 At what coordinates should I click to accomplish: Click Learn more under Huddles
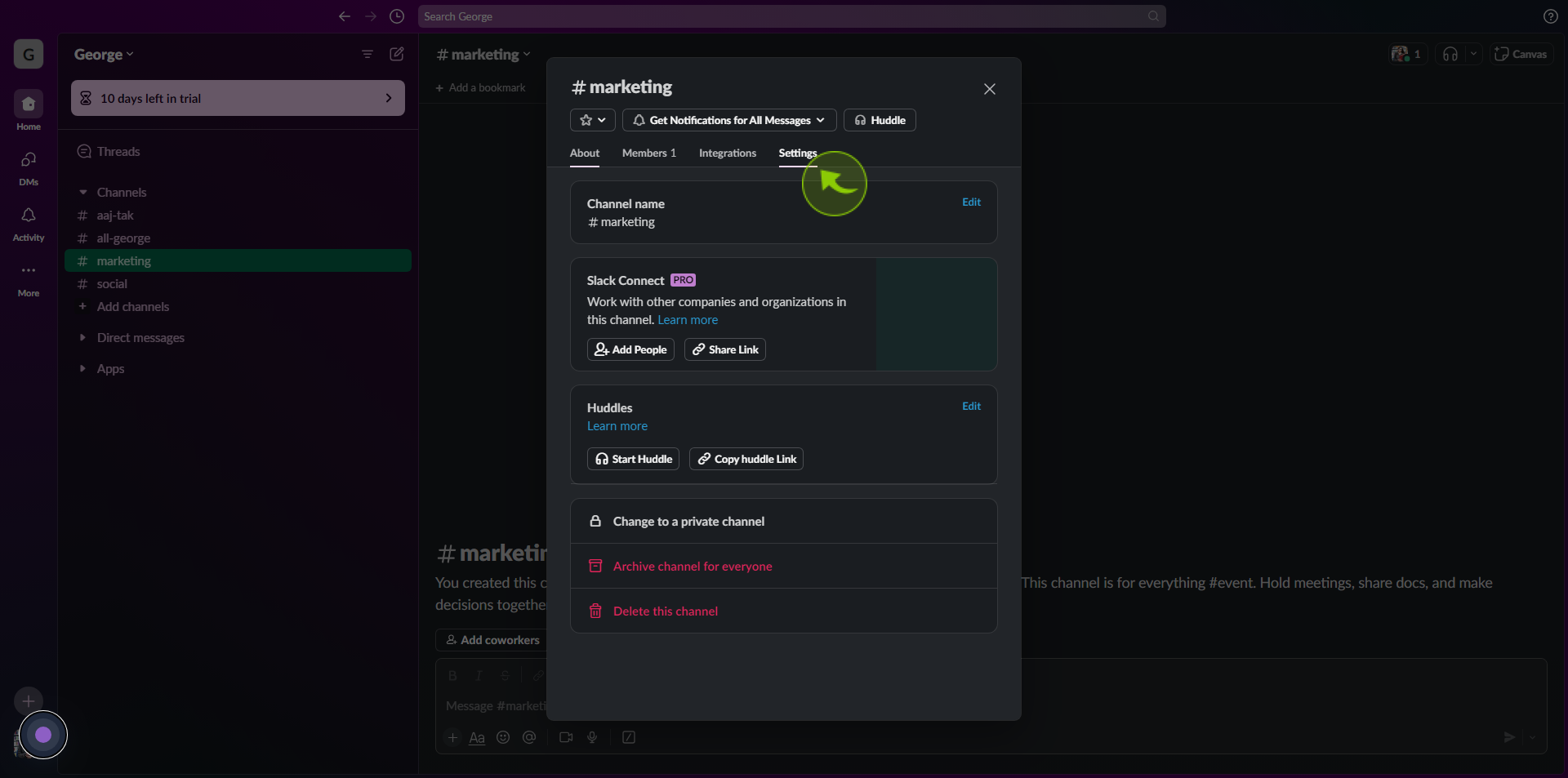617,426
